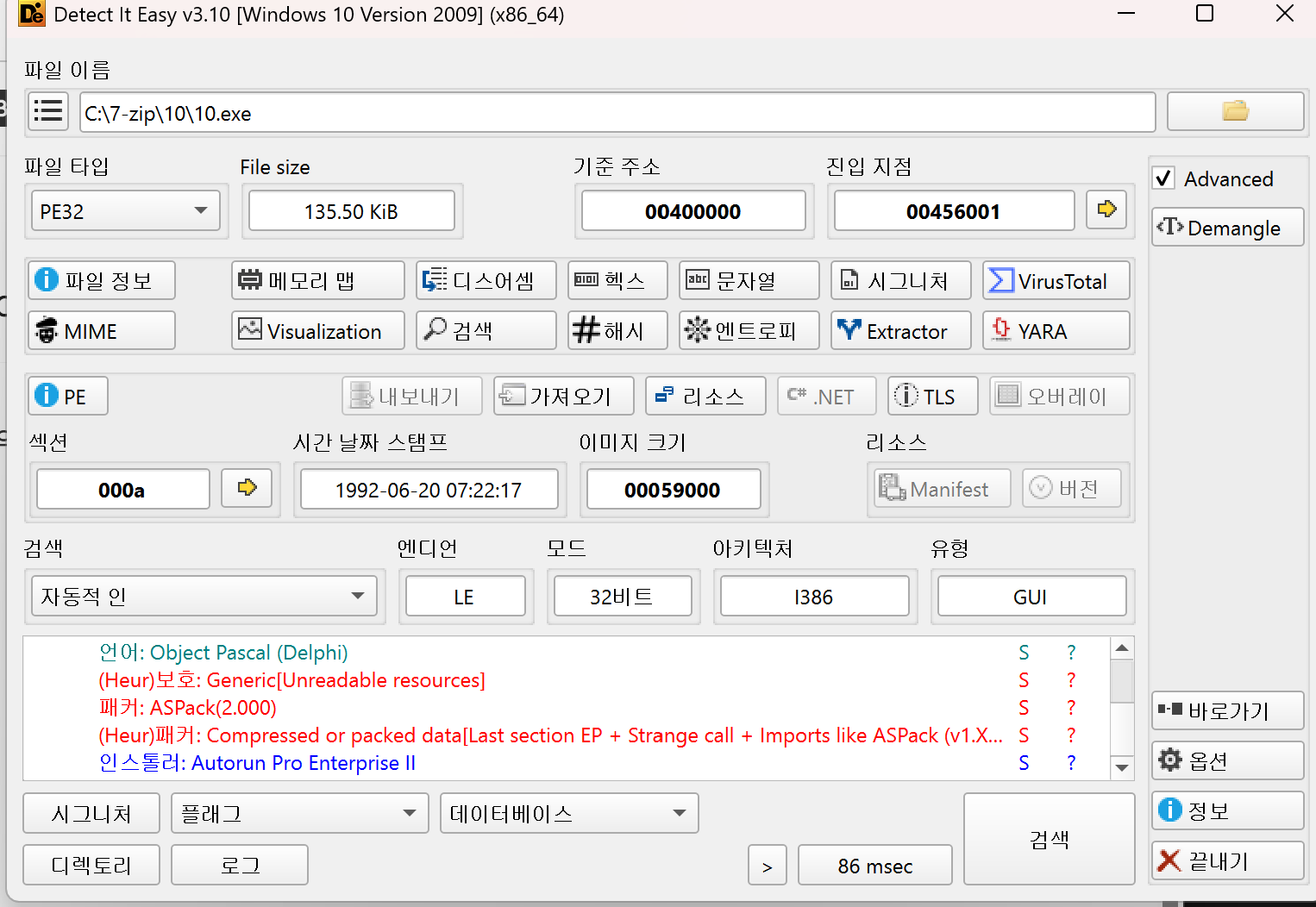Open Extractor tool
Image resolution: width=1316 pixels, height=907 pixels.
[x=901, y=330]
